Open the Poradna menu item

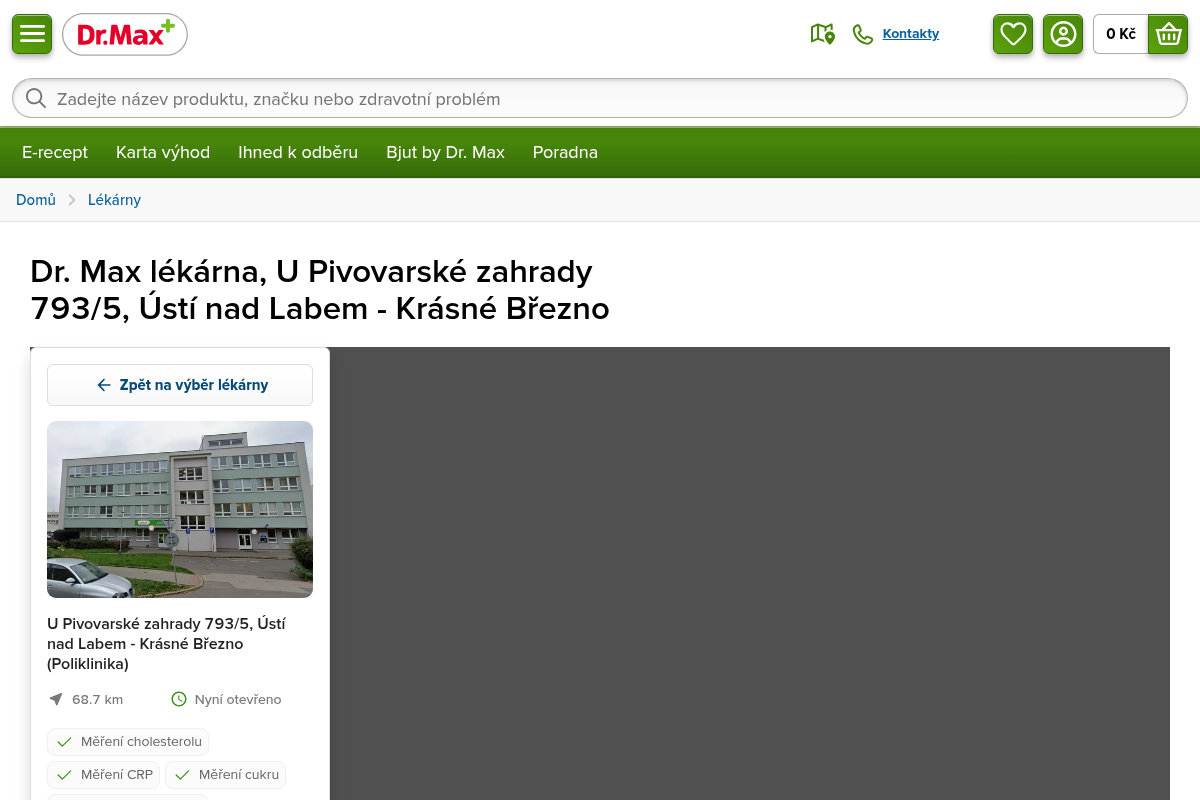tap(565, 152)
